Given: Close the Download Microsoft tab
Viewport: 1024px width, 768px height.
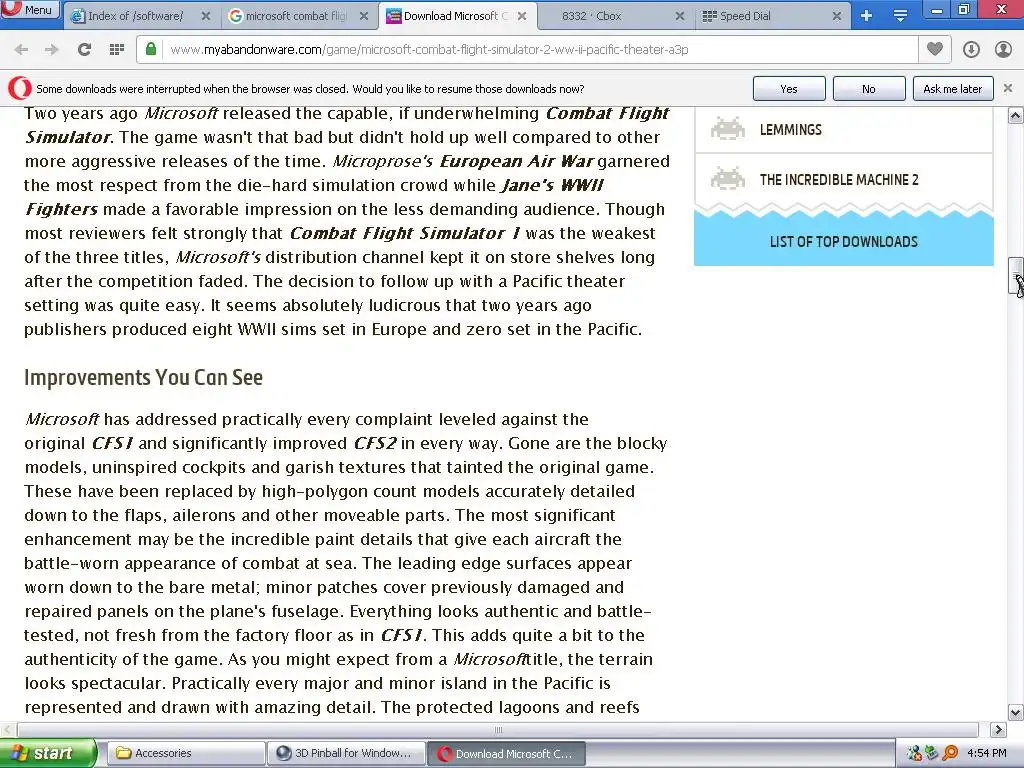Looking at the screenshot, I should 522,16.
